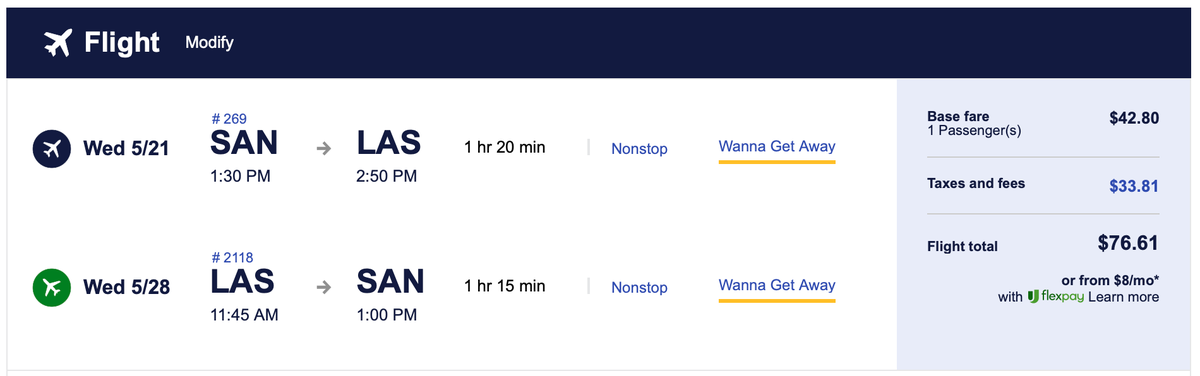View the $33.81 taxes and fees breakdown
This screenshot has width=1200, height=376.
pyautogui.click(x=1134, y=185)
